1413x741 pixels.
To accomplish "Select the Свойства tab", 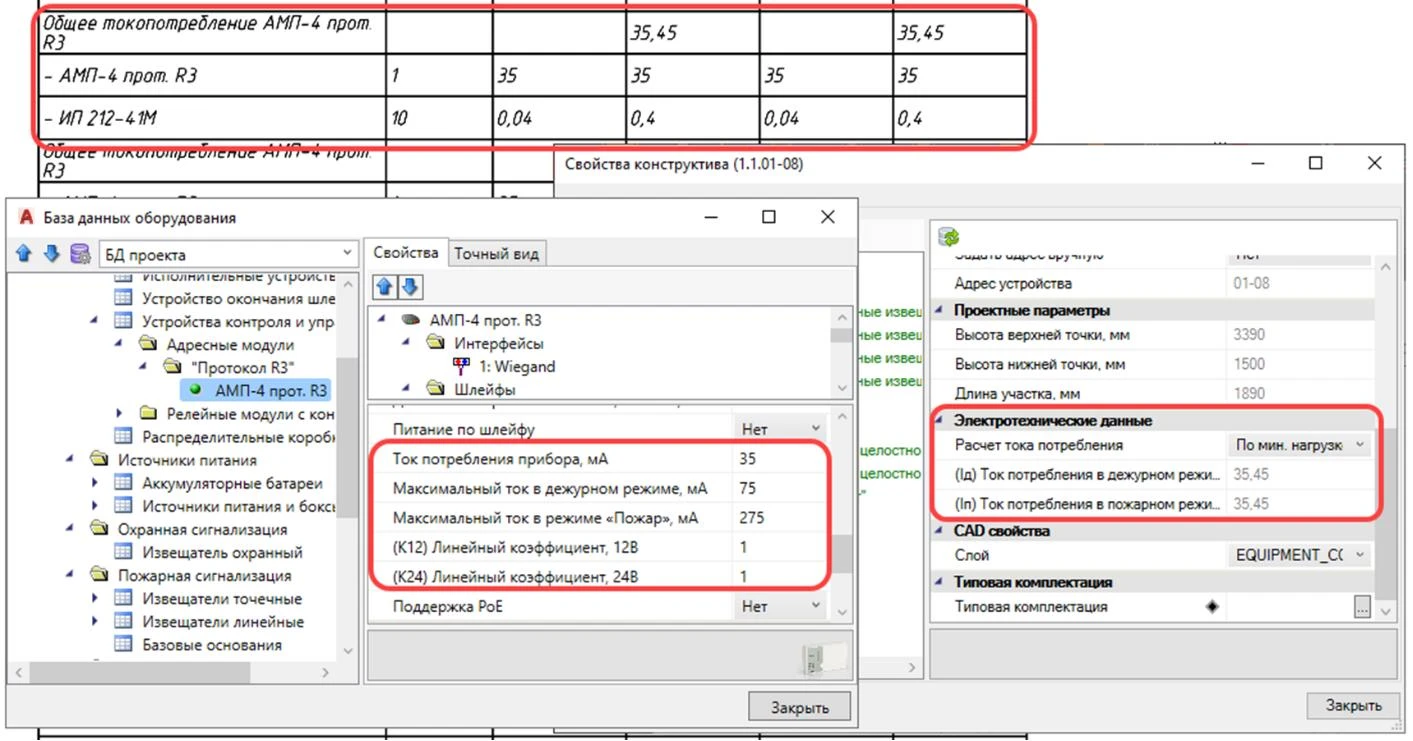I will [405, 253].
